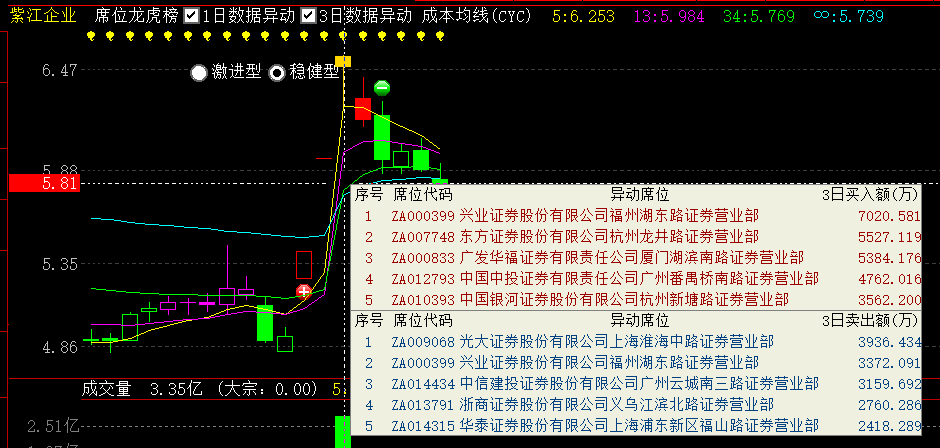Click the leftmost yellow lightbulb marker
940x448 pixels.
tap(91, 37)
